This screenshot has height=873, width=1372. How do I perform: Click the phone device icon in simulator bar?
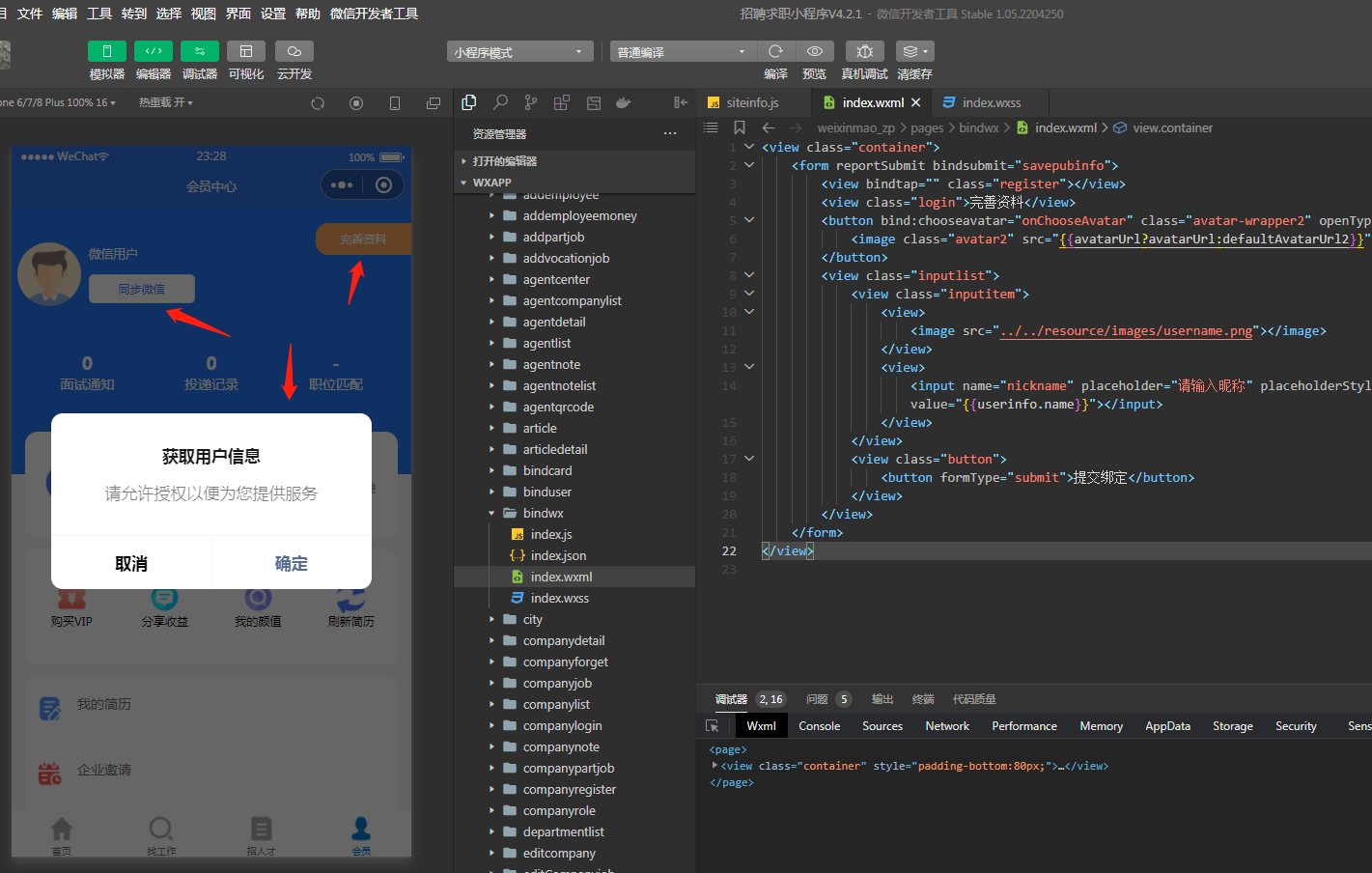pos(395,103)
